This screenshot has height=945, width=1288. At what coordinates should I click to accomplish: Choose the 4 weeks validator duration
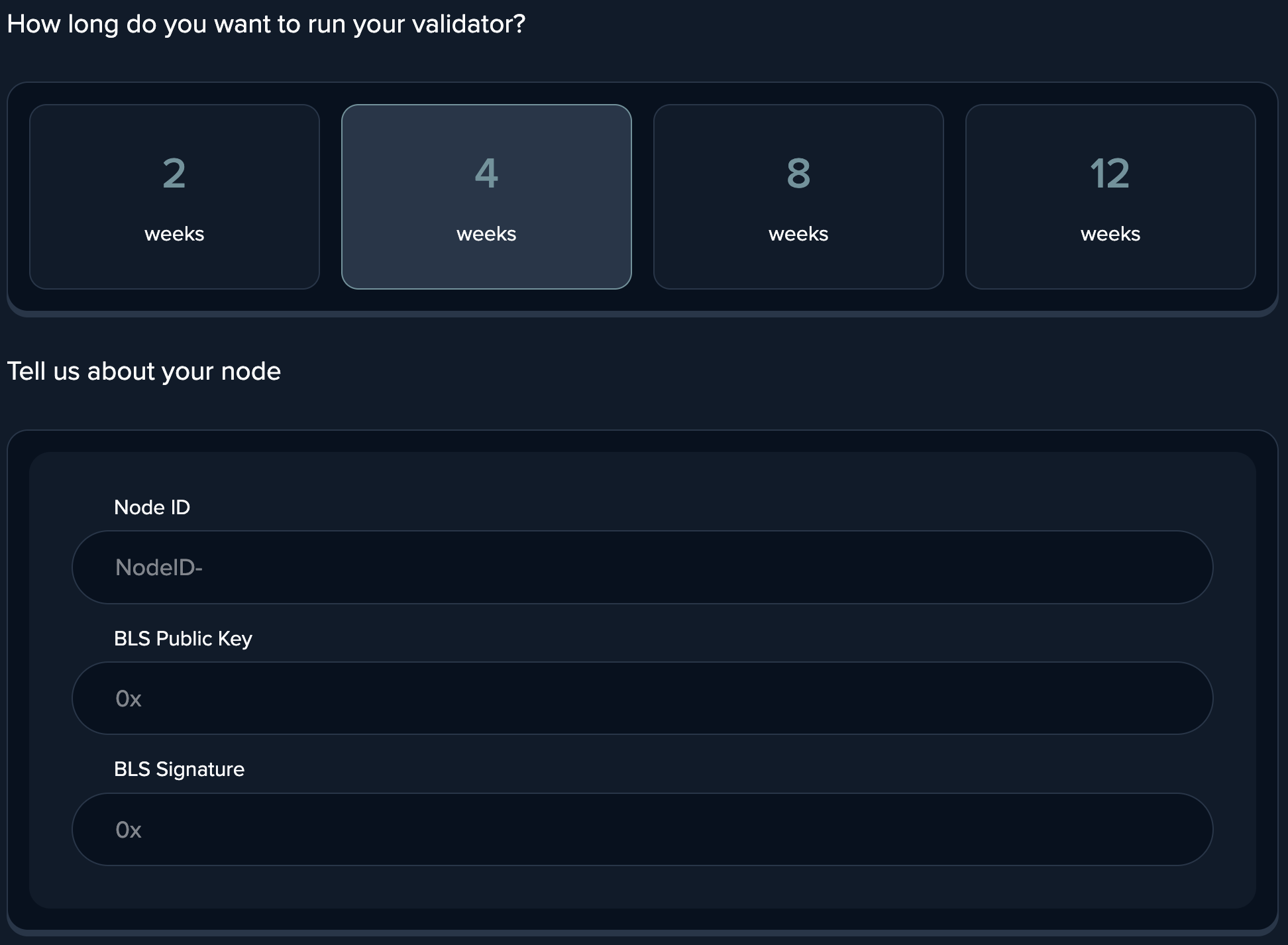[x=486, y=196]
